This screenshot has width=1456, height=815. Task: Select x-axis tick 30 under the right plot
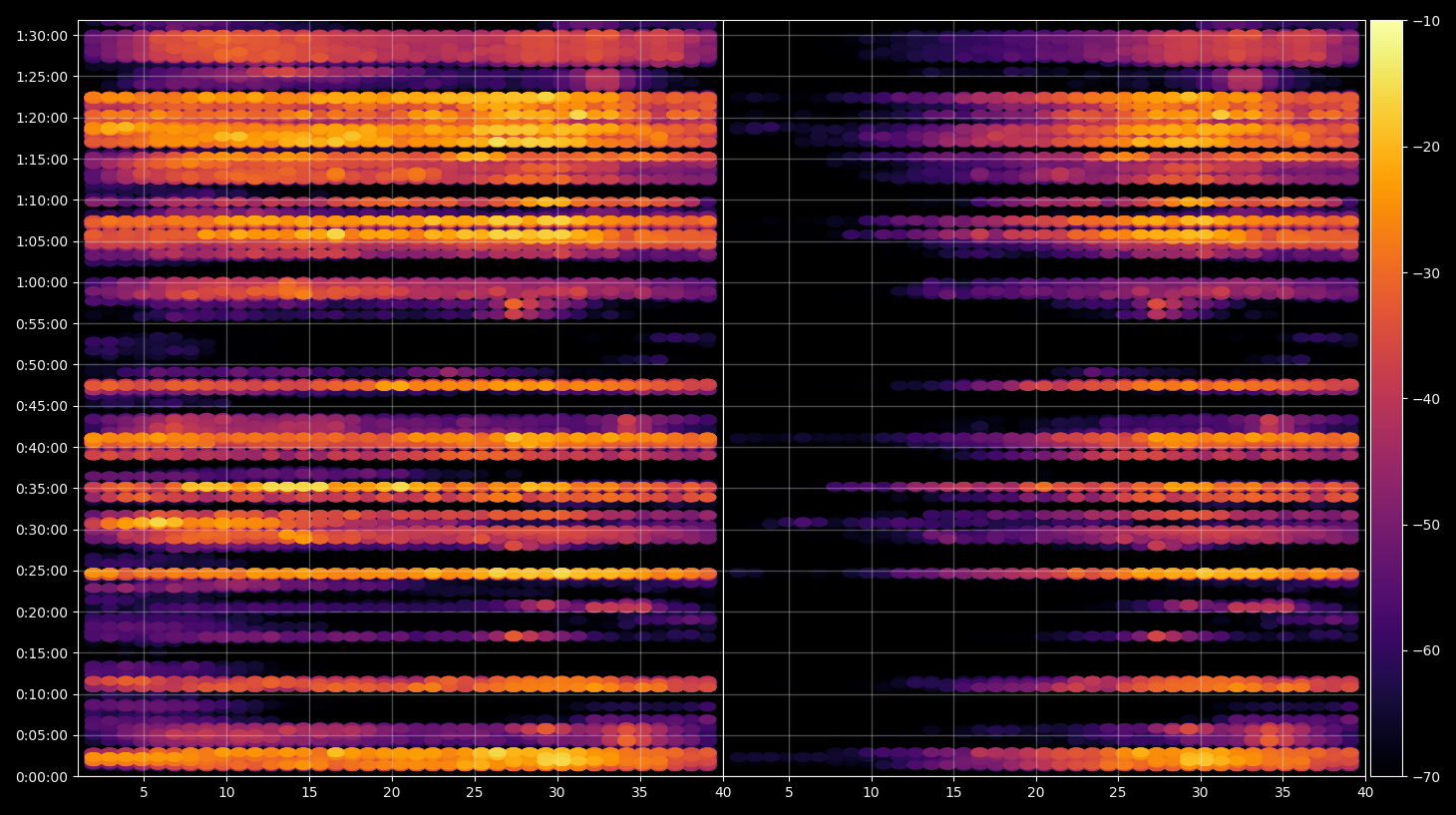pos(1201,793)
